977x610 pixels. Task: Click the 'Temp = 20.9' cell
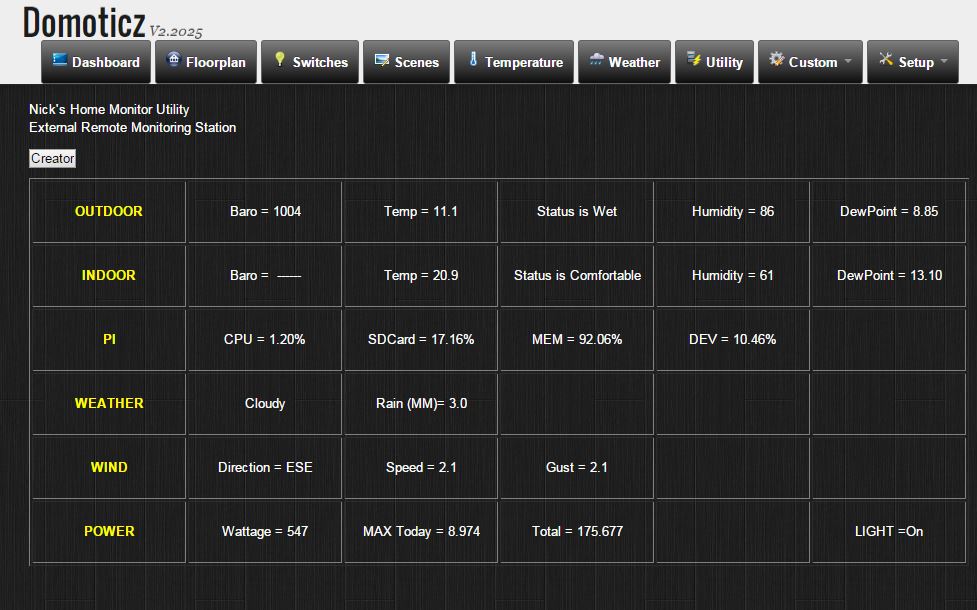click(421, 275)
